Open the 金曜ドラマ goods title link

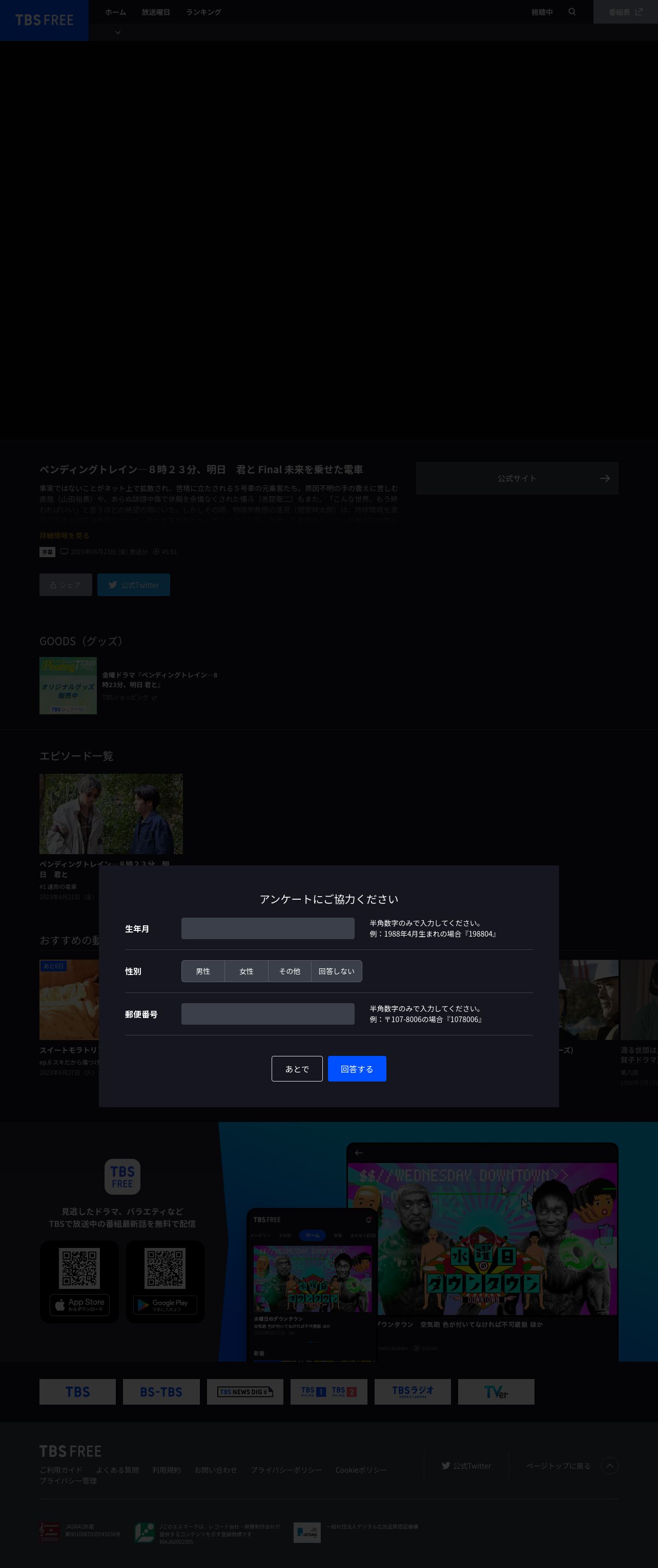click(159, 680)
